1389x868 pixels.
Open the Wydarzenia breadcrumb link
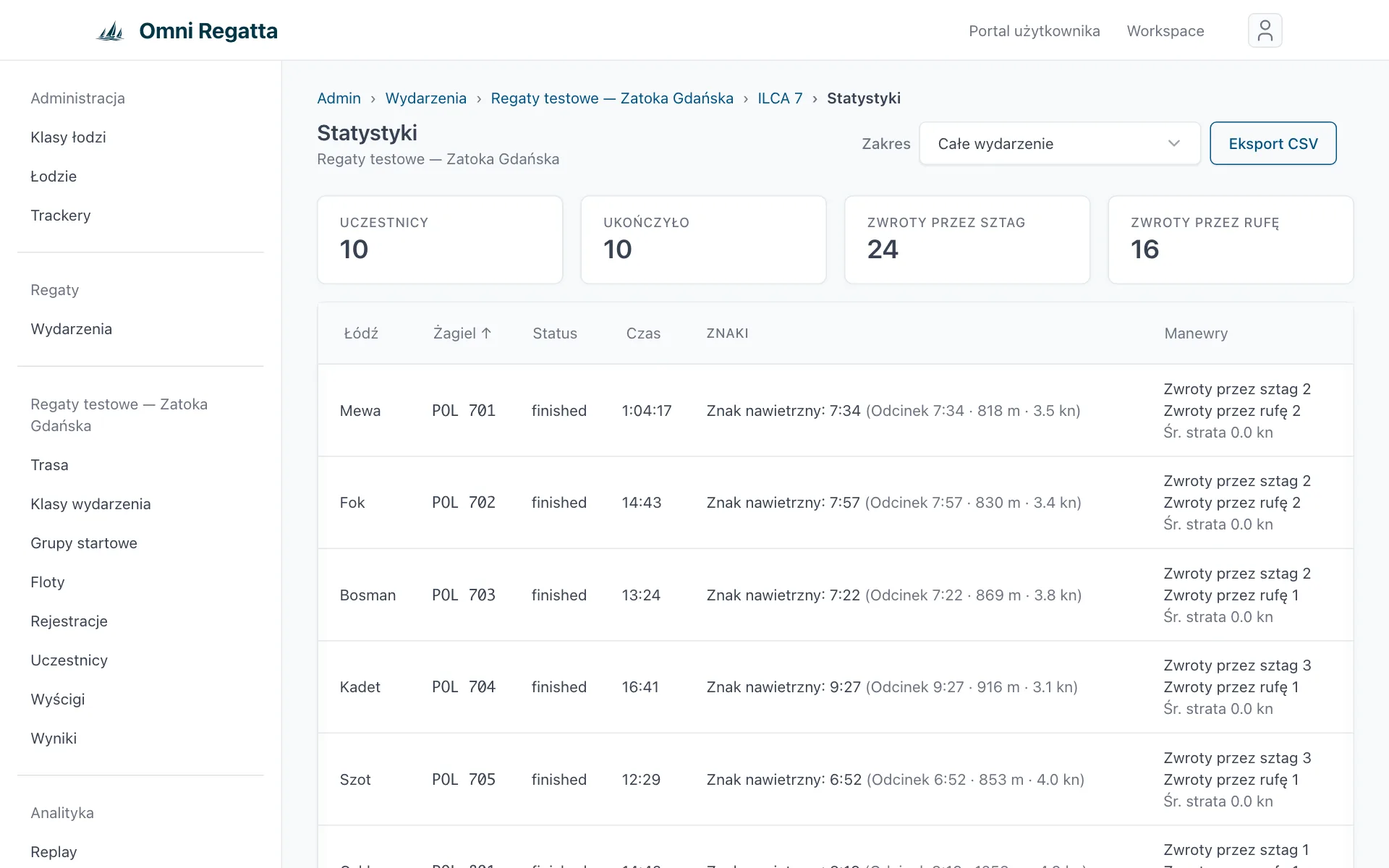click(425, 98)
